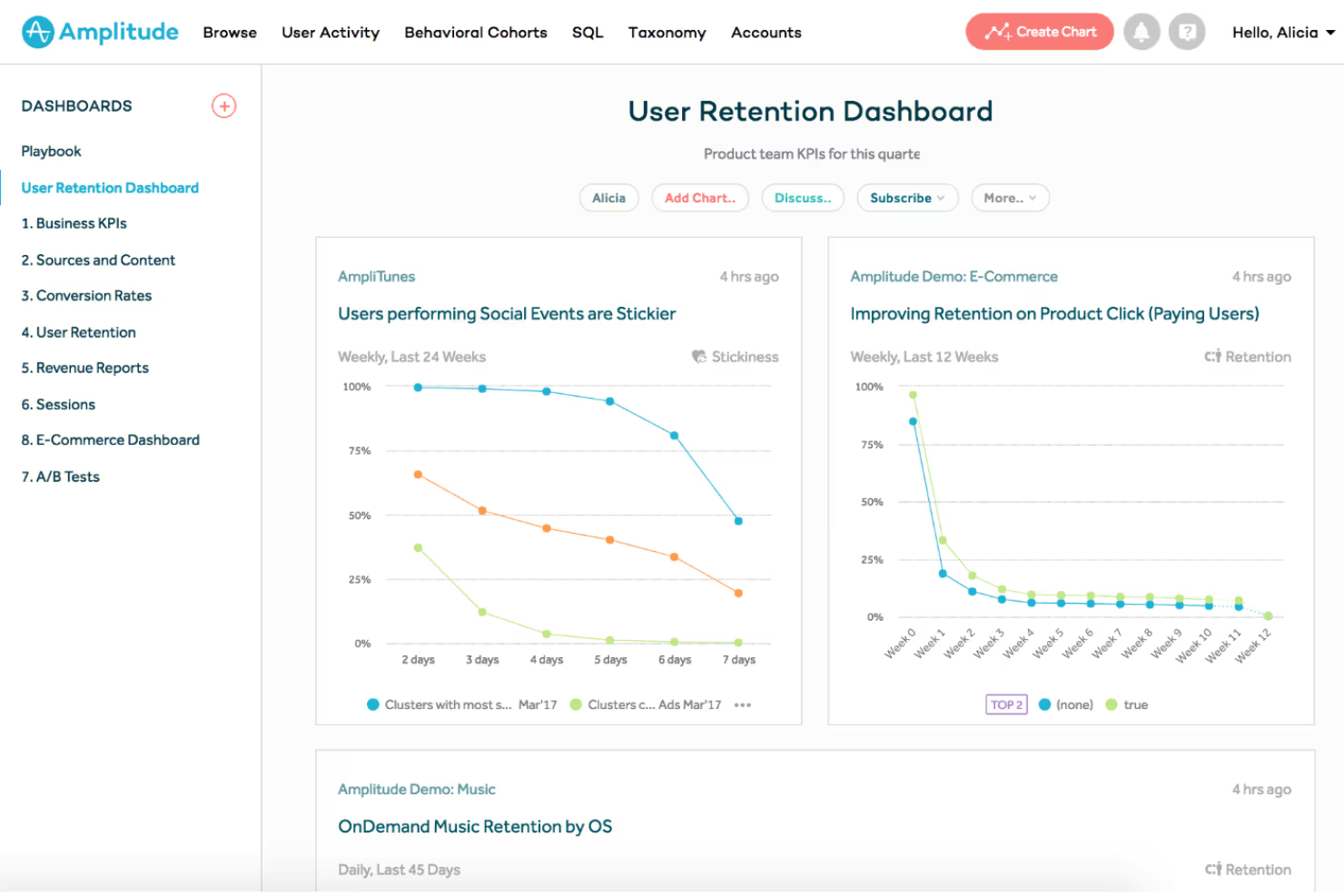Click the Discuss.. button
Viewport: 1344px width, 896px height.
point(803,198)
